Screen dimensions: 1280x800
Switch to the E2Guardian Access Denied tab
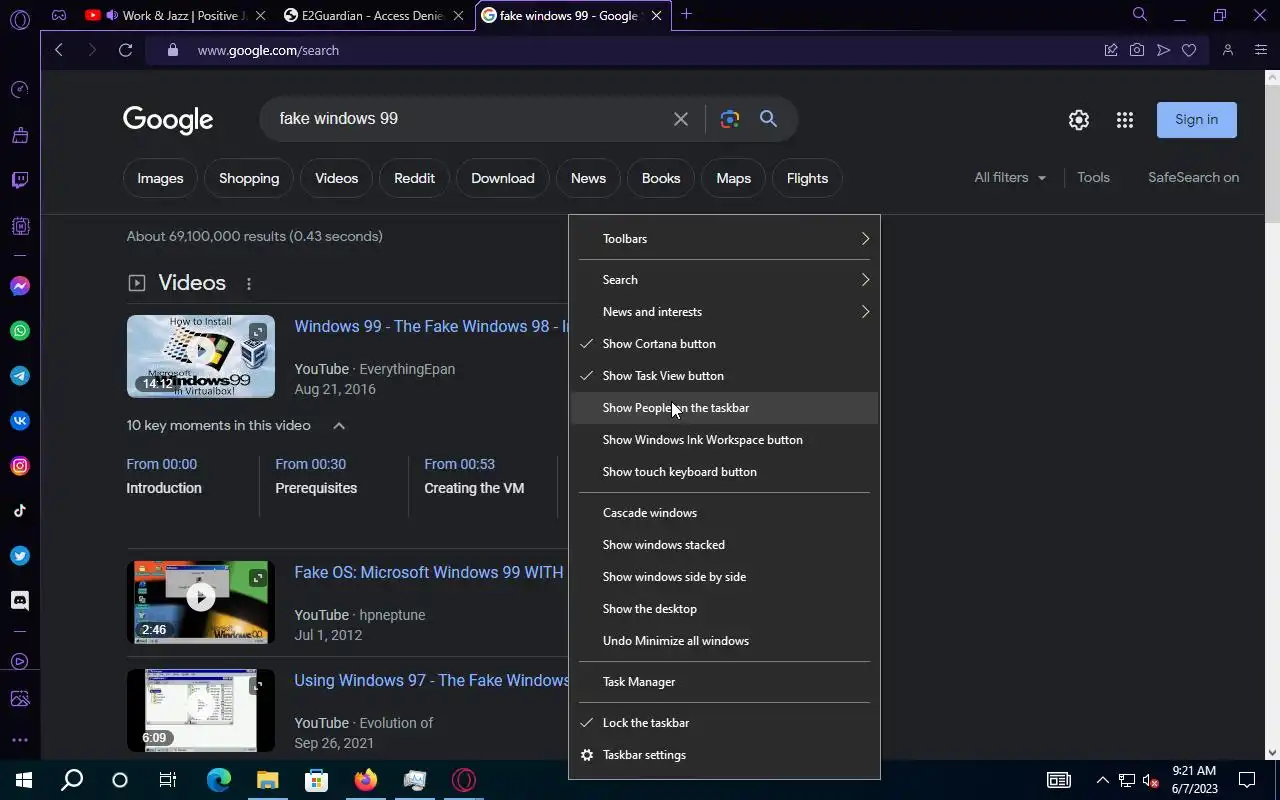(374, 15)
